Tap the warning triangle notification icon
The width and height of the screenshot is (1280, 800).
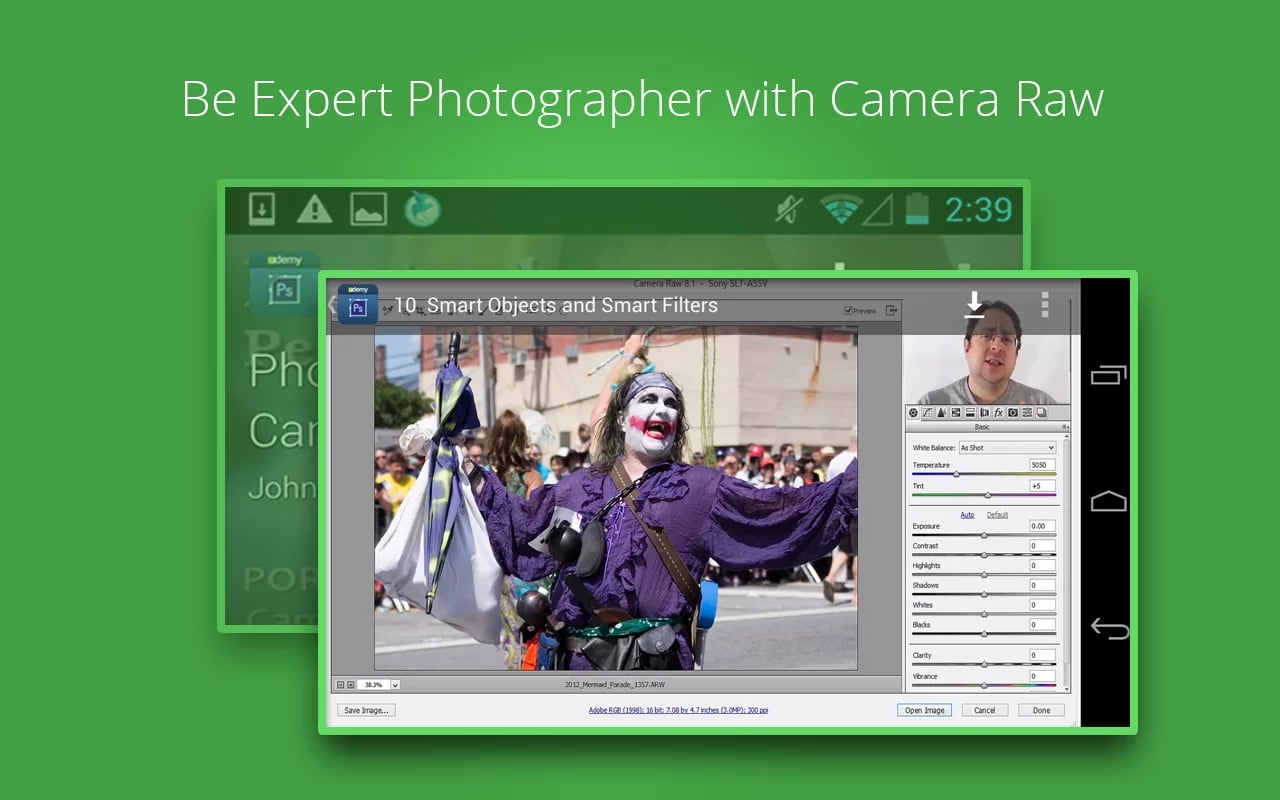314,209
